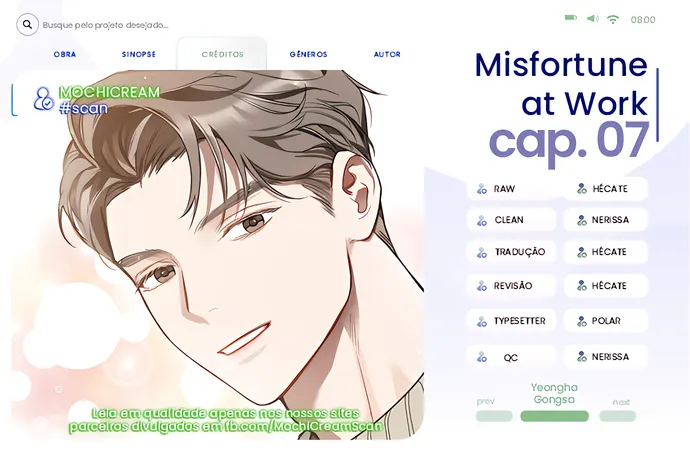The image size is (690, 452).
Task: Switch to the AUTOR tab
Action: [387, 54]
